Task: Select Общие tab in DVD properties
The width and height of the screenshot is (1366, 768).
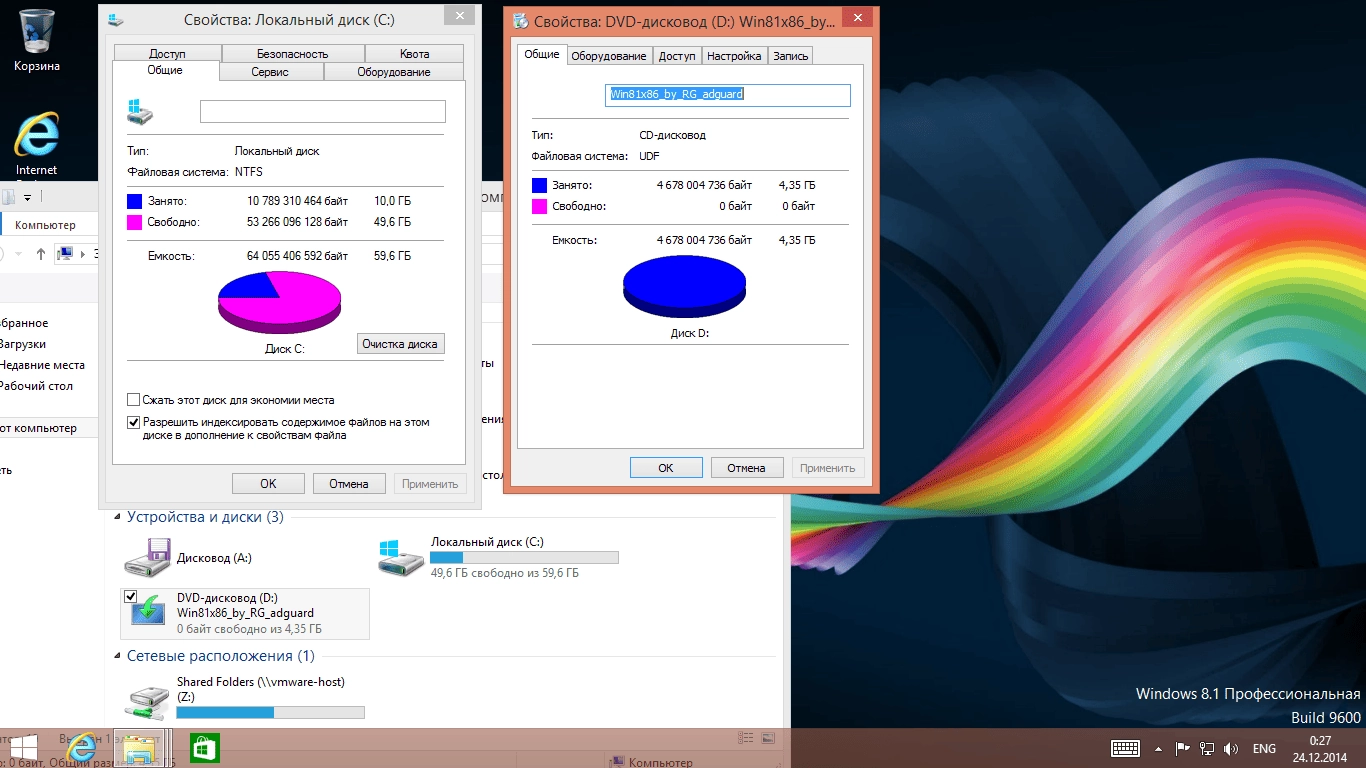Action: [542, 54]
